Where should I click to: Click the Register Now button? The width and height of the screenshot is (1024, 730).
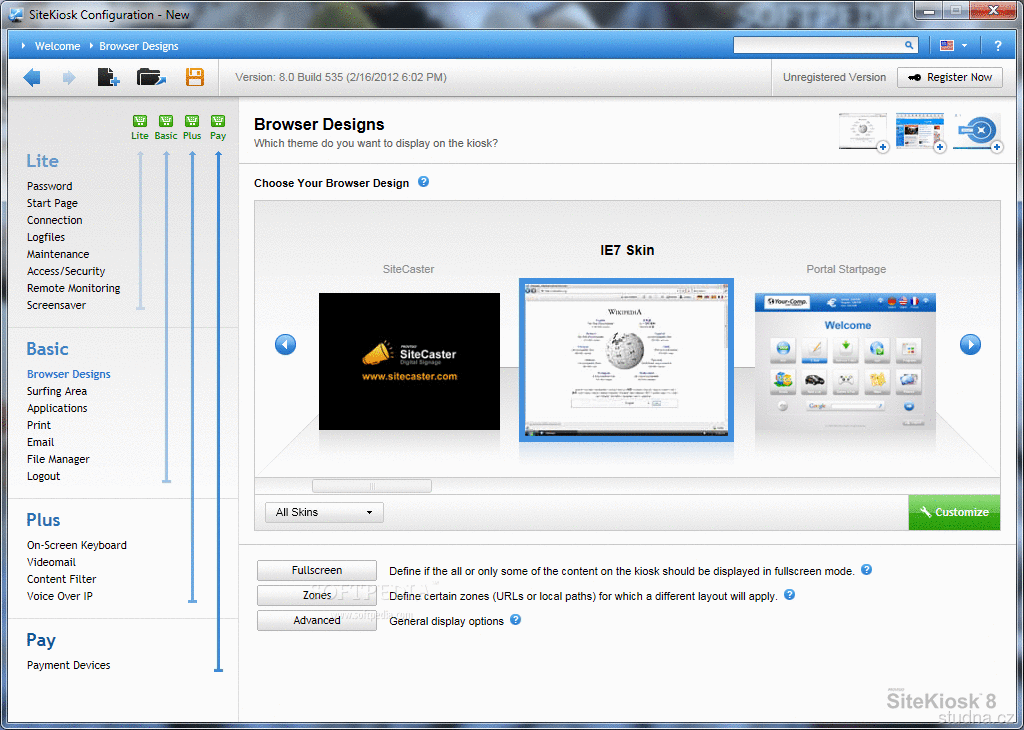tap(949, 77)
